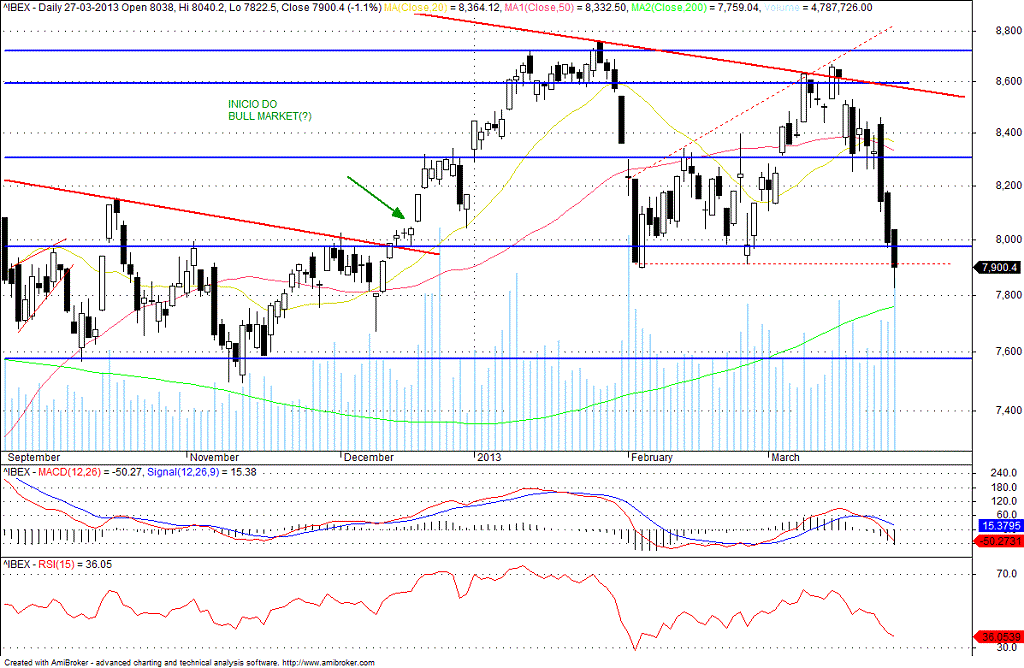Click the 8,000 price axis label

tap(1008, 239)
